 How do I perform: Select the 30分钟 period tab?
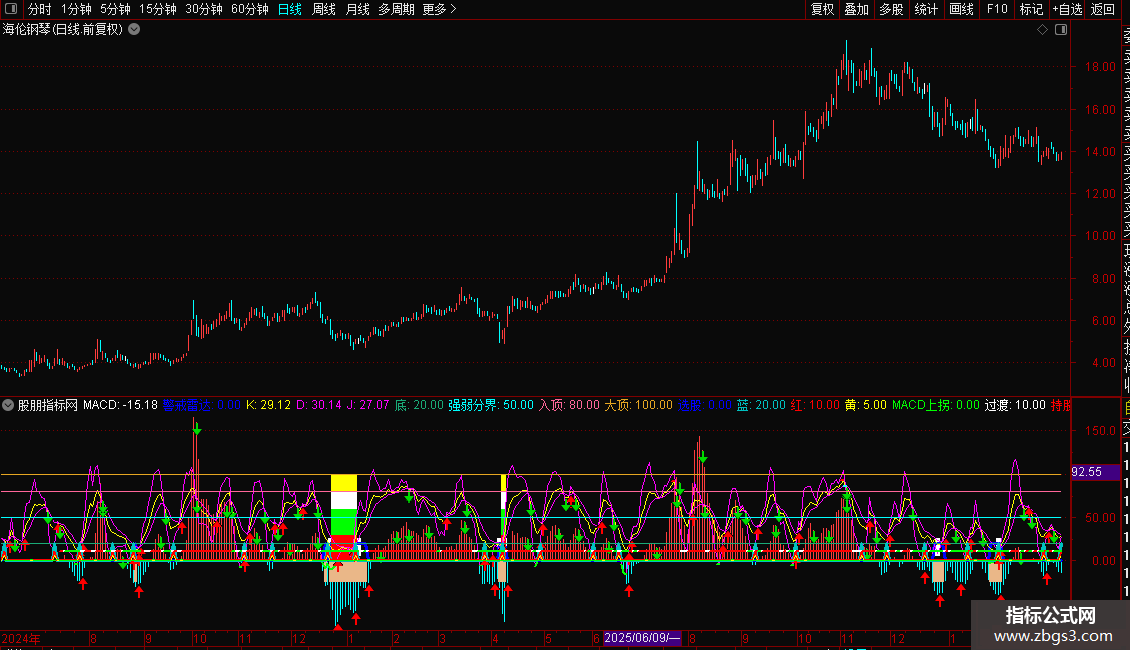[x=204, y=9]
